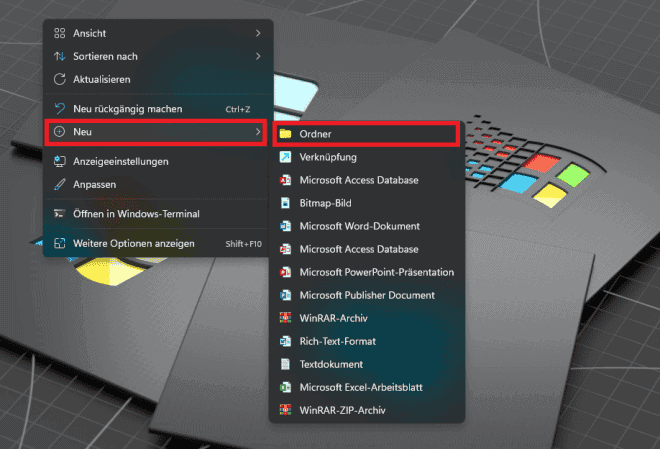
Task: Expand the Ansicht submenu arrow
Action: click(258, 34)
